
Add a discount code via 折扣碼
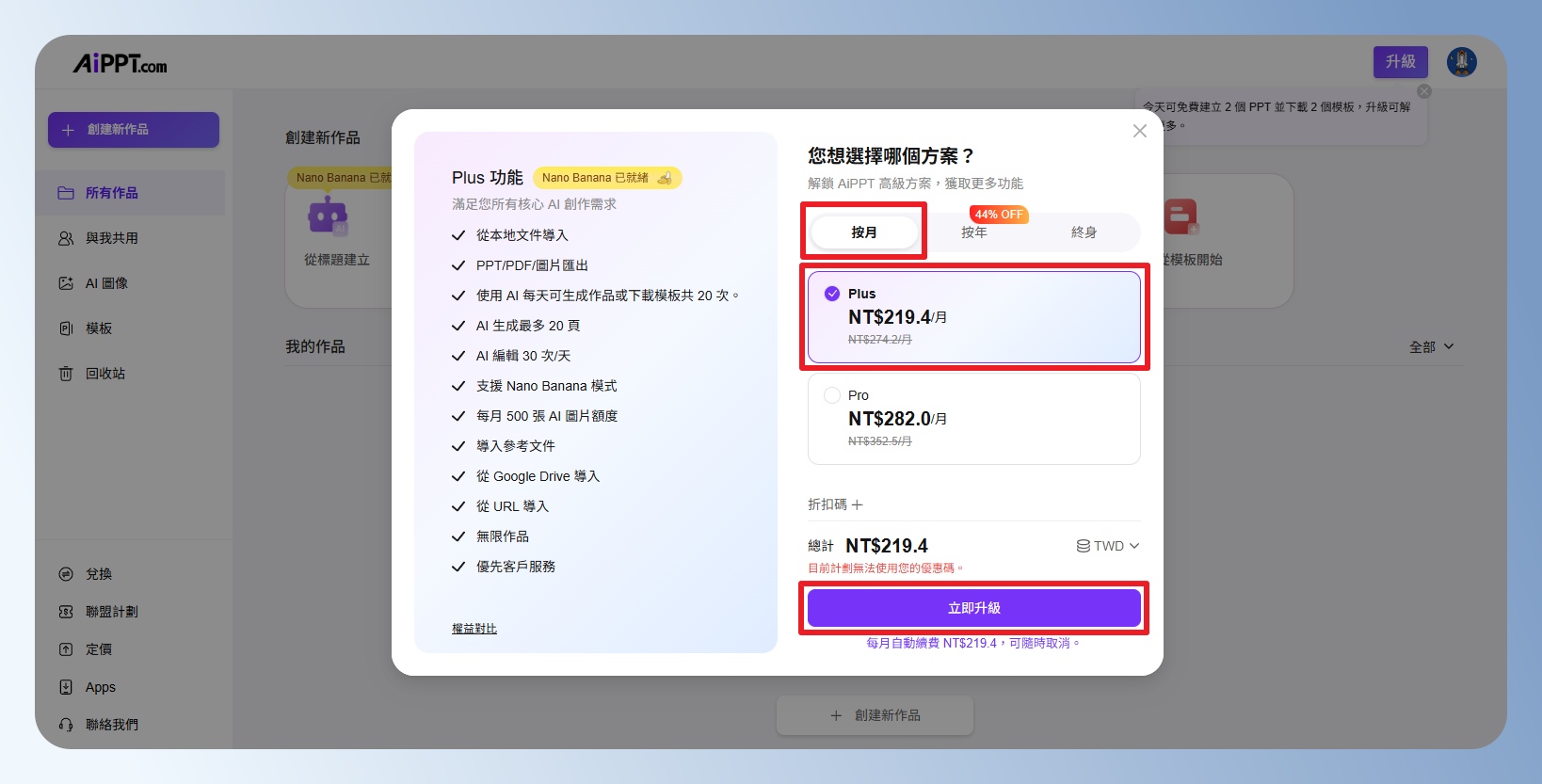[835, 505]
